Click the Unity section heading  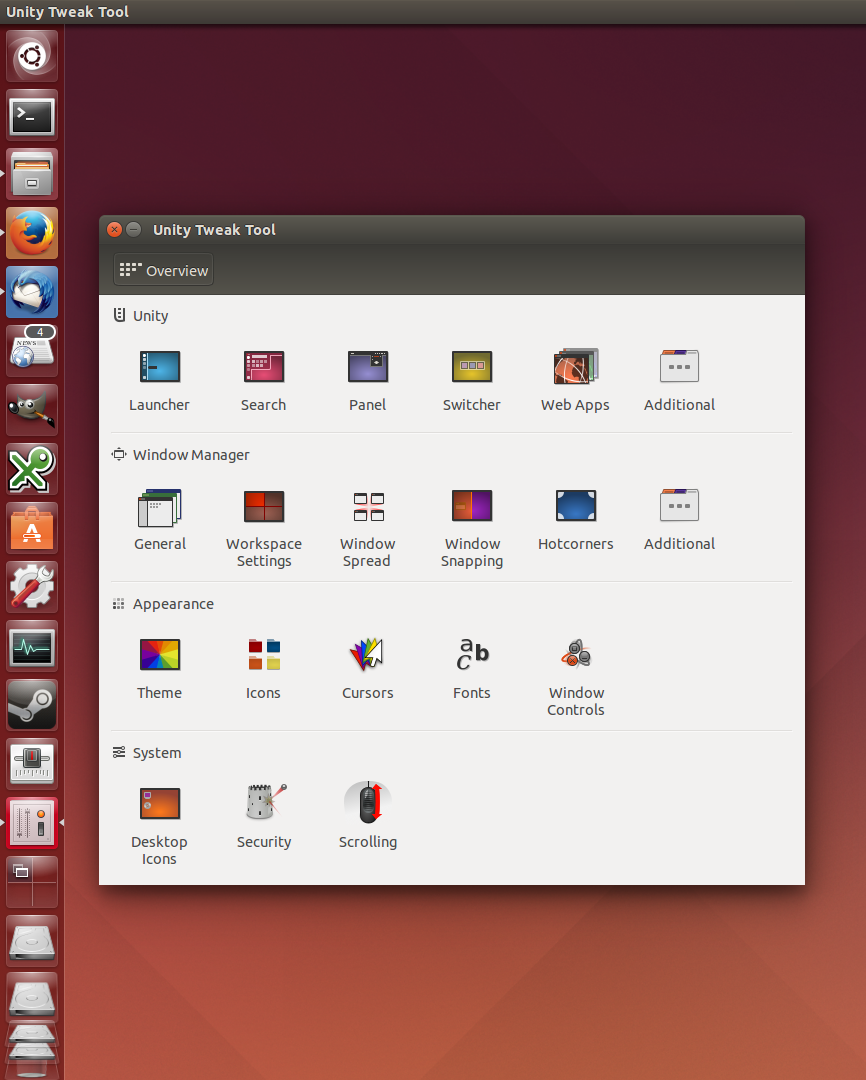[150, 316]
